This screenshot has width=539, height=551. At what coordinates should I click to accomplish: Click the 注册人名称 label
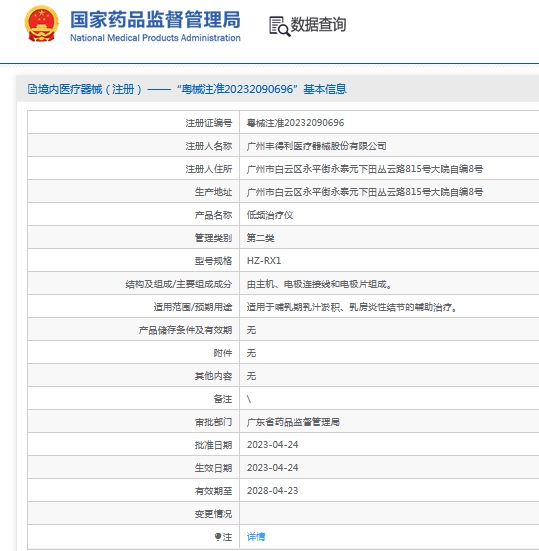point(209,146)
